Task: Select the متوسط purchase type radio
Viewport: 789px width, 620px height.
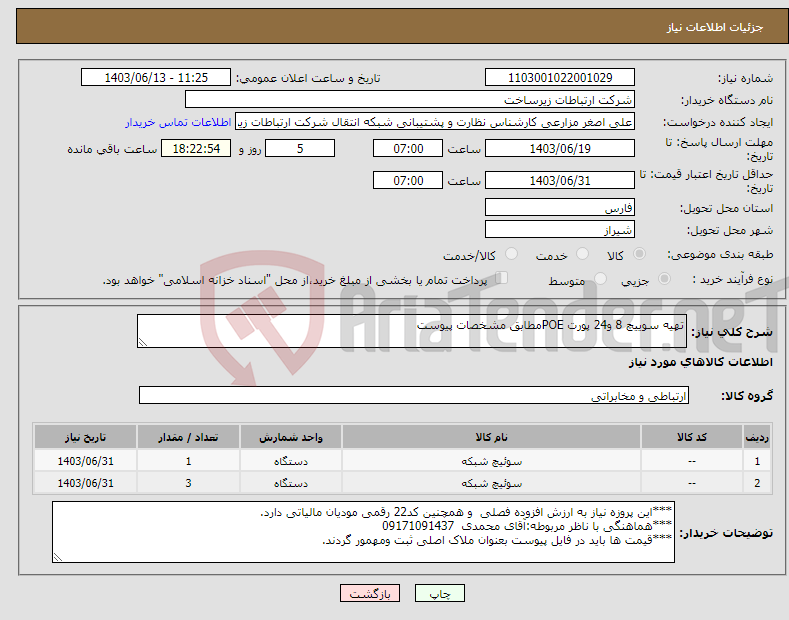Action: 600,278
